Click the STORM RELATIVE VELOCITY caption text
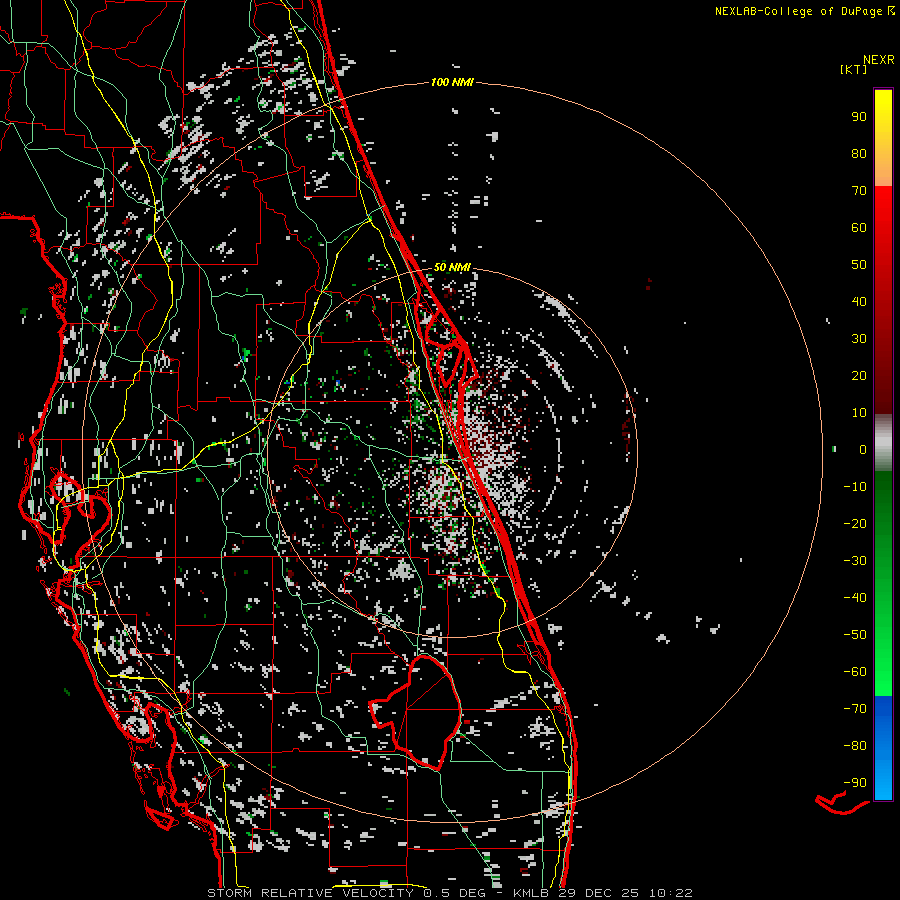 tap(309, 892)
